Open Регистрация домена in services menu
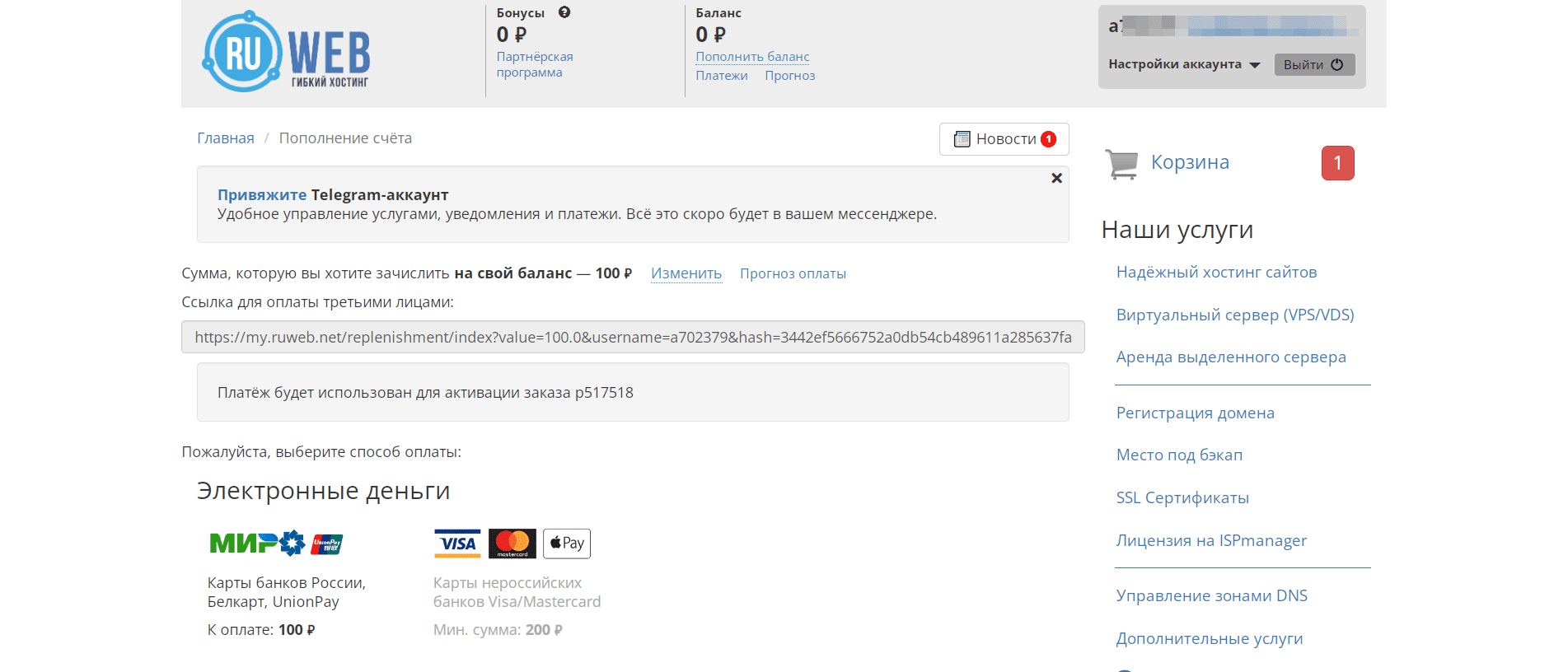 pos(1195,413)
